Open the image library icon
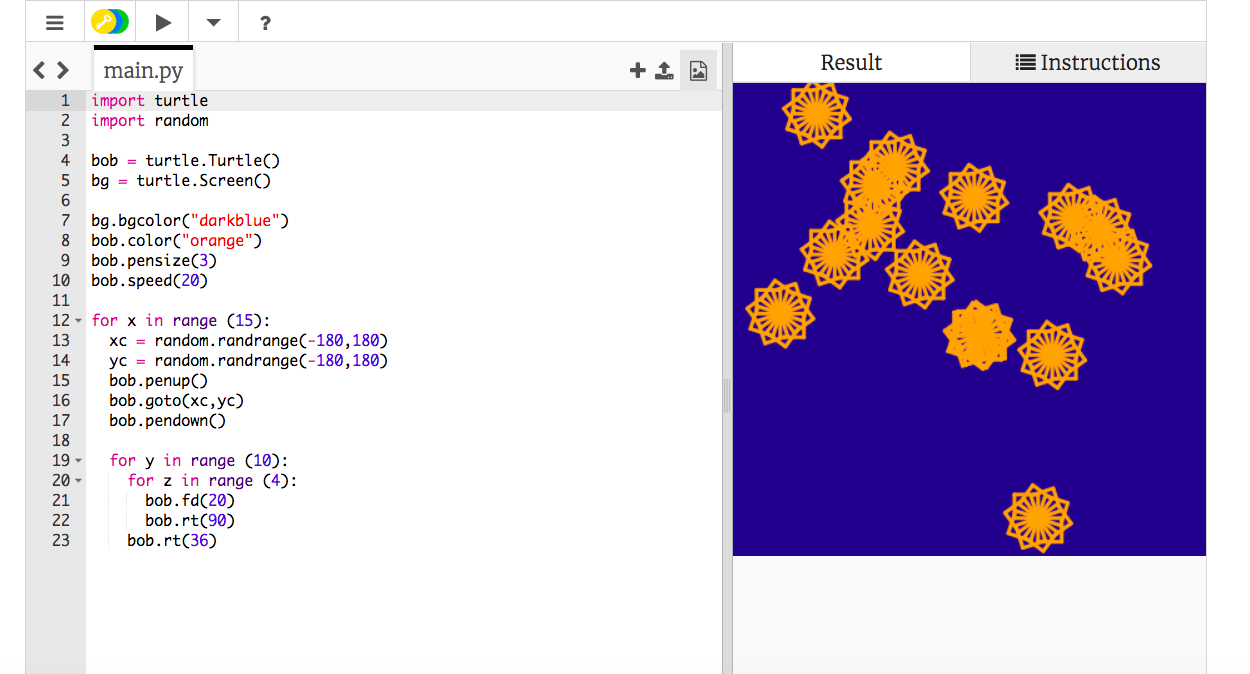The width and height of the screenshot is (1250, 674). point(698,70)
